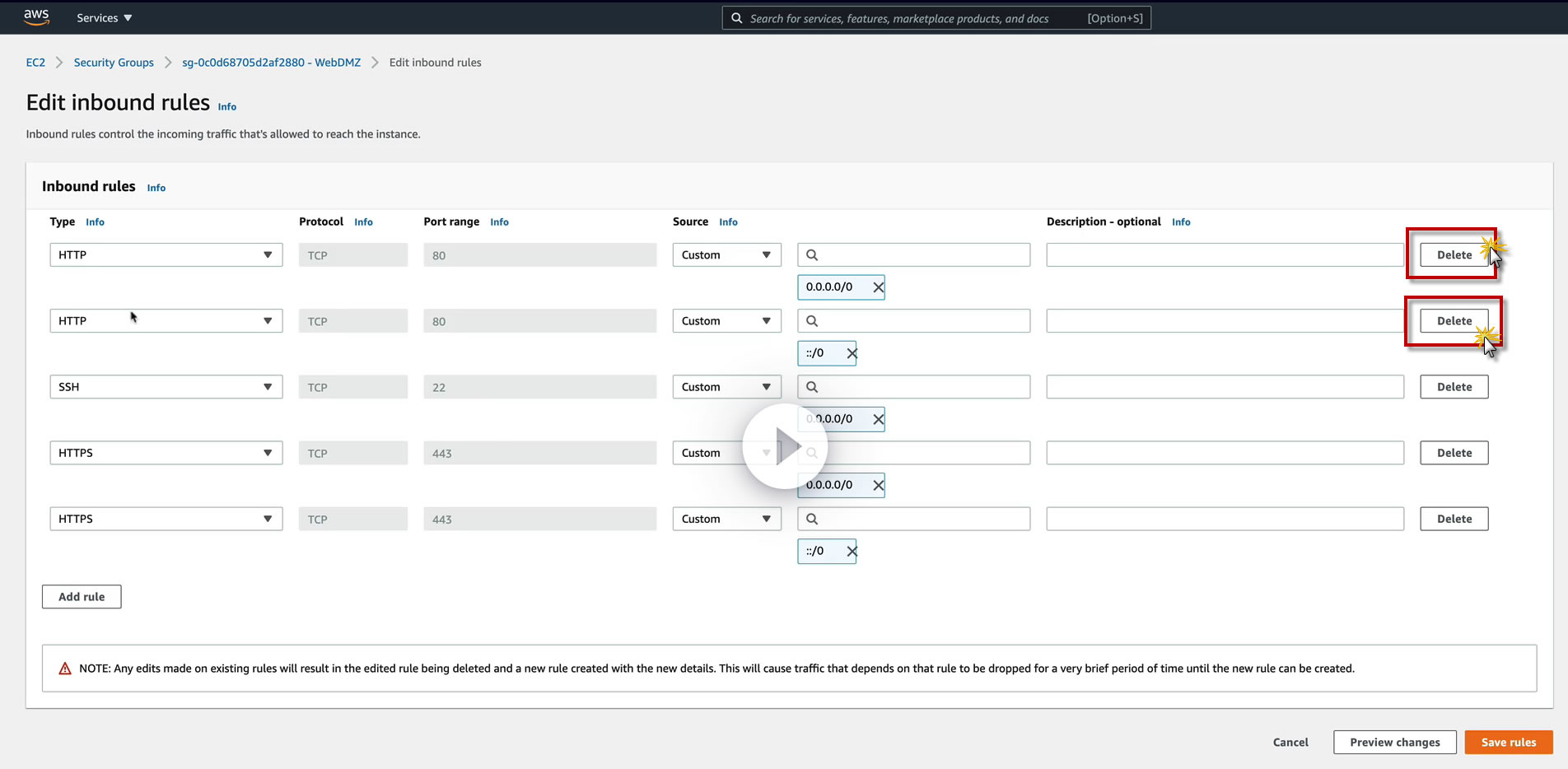
Task: Click Preview changes button
Action: [x=1394, y=742]
